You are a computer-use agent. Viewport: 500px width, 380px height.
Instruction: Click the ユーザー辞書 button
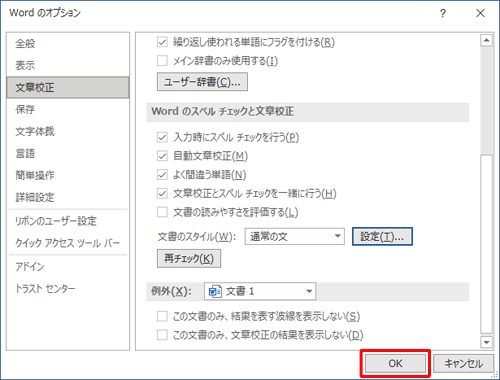(x=202, y=82)
